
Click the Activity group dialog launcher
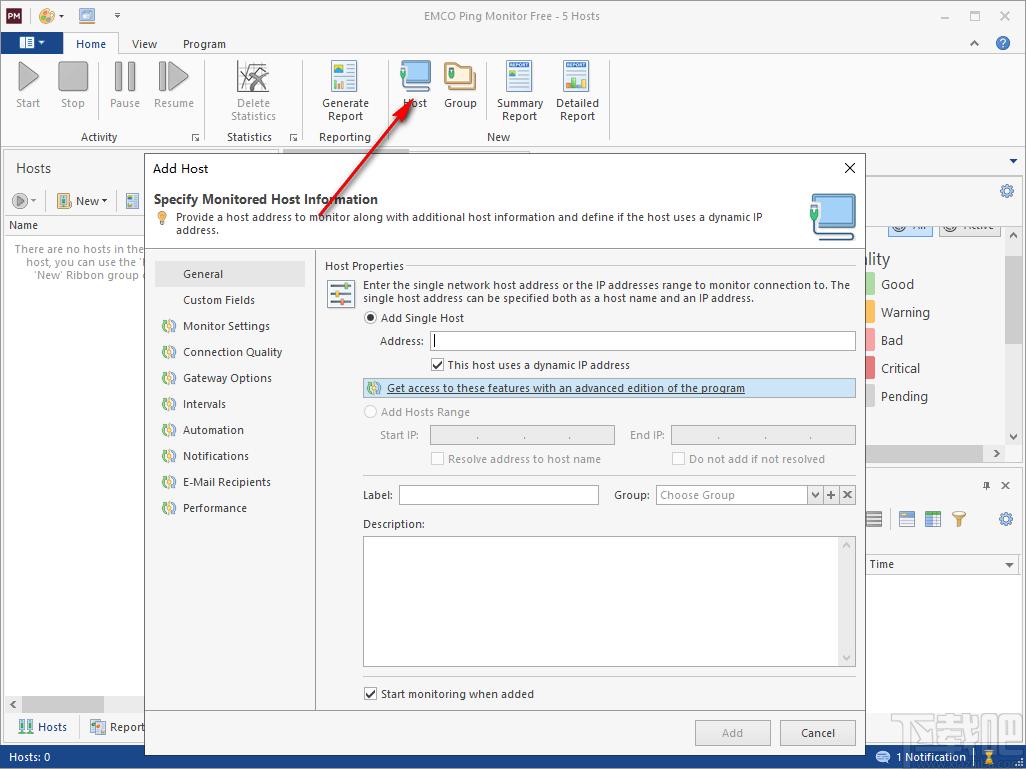coord(195,137)
